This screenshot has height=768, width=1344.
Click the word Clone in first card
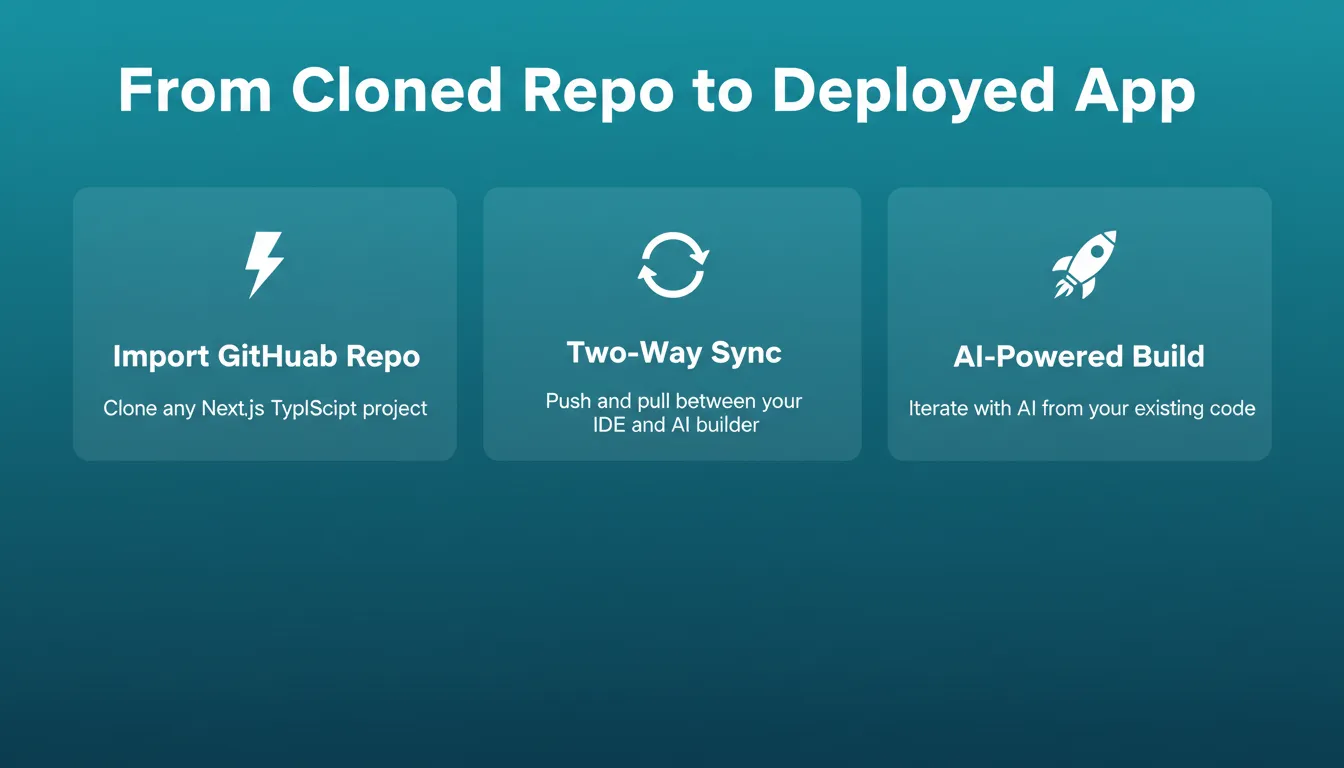(127, 408)
